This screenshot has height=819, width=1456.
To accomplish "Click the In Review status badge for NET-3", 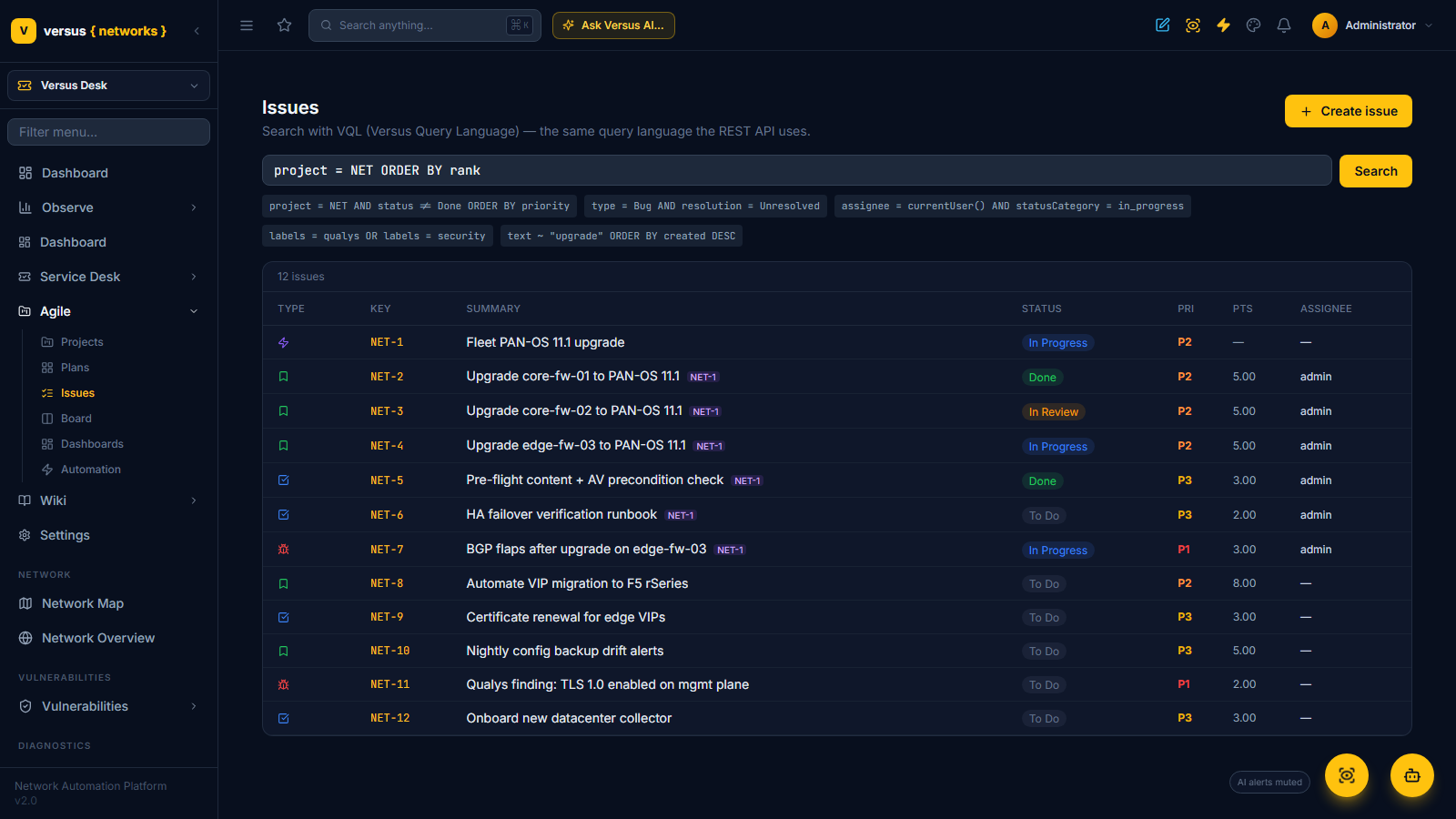I will tap(1053, 412).
